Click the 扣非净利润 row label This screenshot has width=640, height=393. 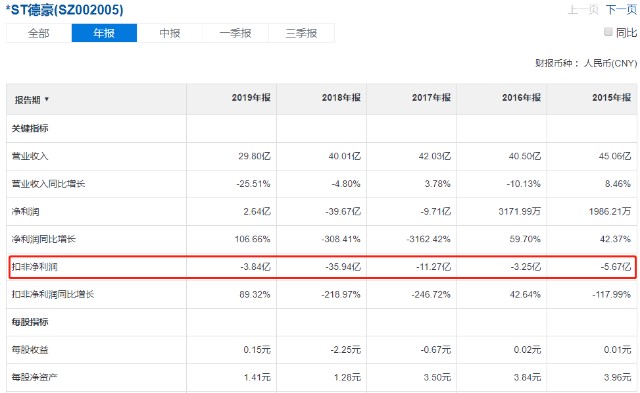click(x=34, y=267)
